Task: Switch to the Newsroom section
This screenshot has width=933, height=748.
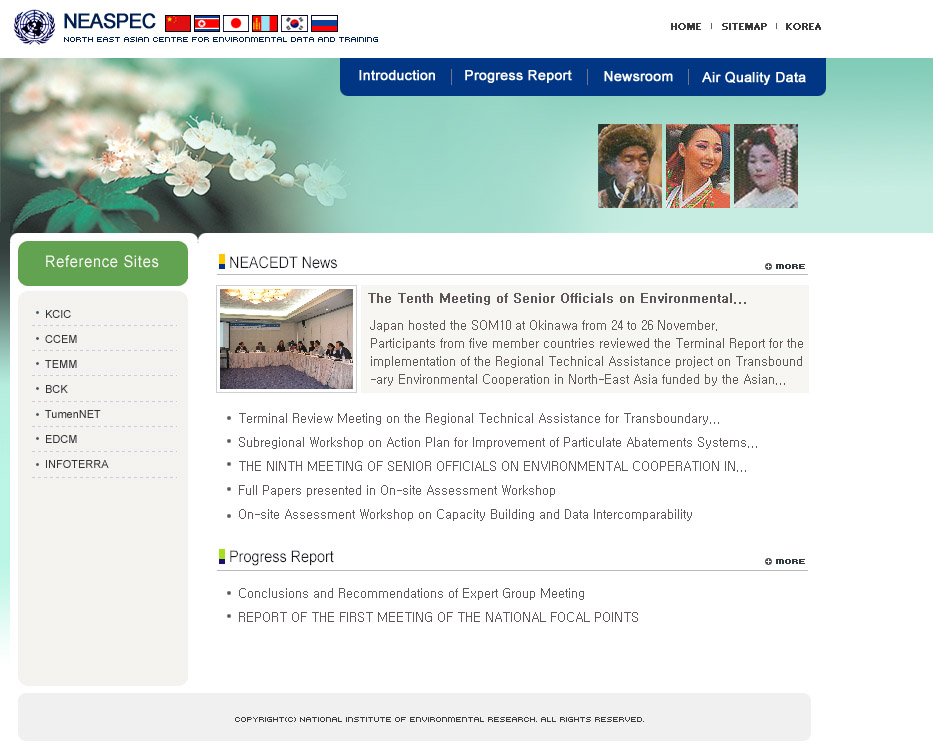Action: [637, 75]
